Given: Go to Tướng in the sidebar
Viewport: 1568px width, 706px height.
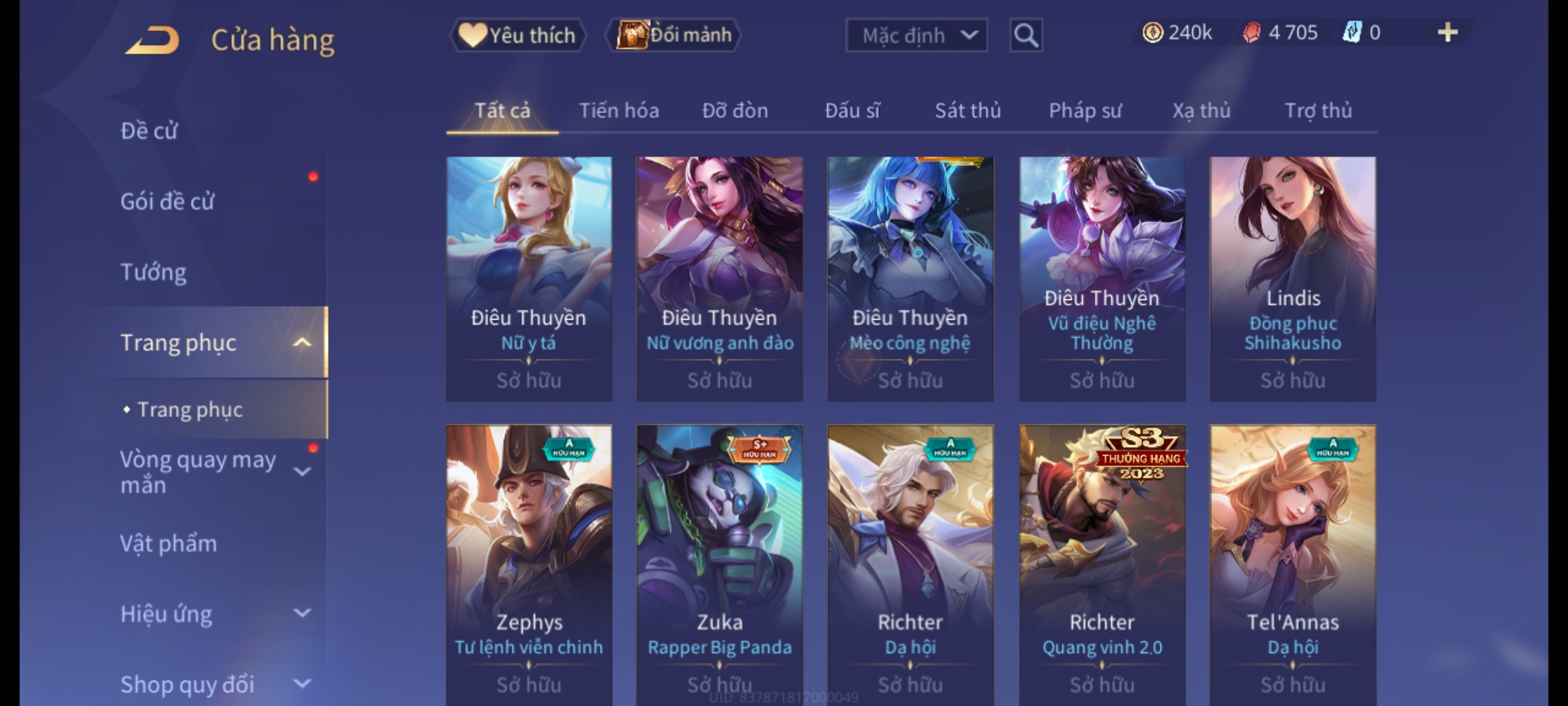Looking at the screenshot, I should [x=154, y=272].
